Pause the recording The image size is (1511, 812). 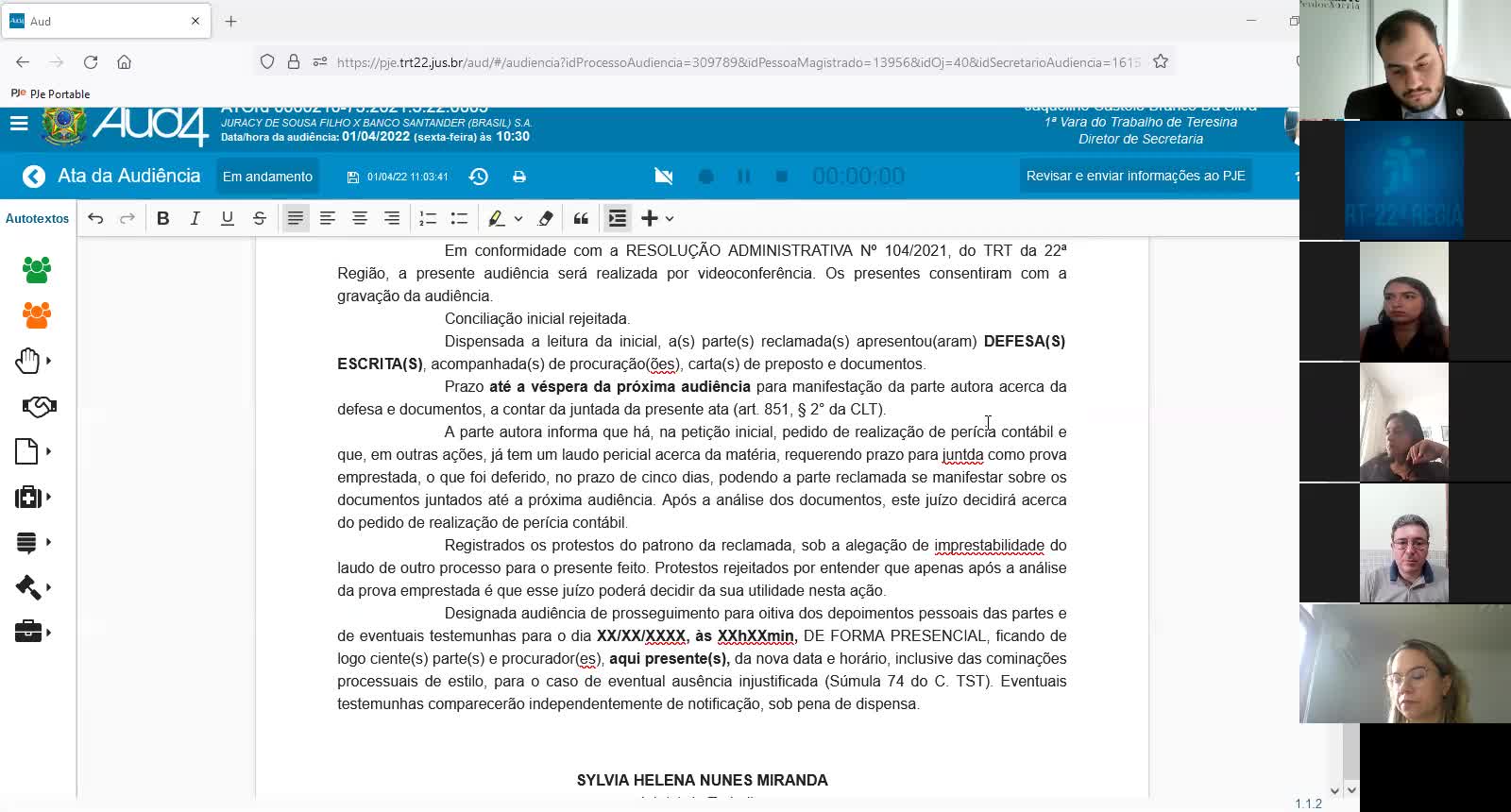[744, 177]
